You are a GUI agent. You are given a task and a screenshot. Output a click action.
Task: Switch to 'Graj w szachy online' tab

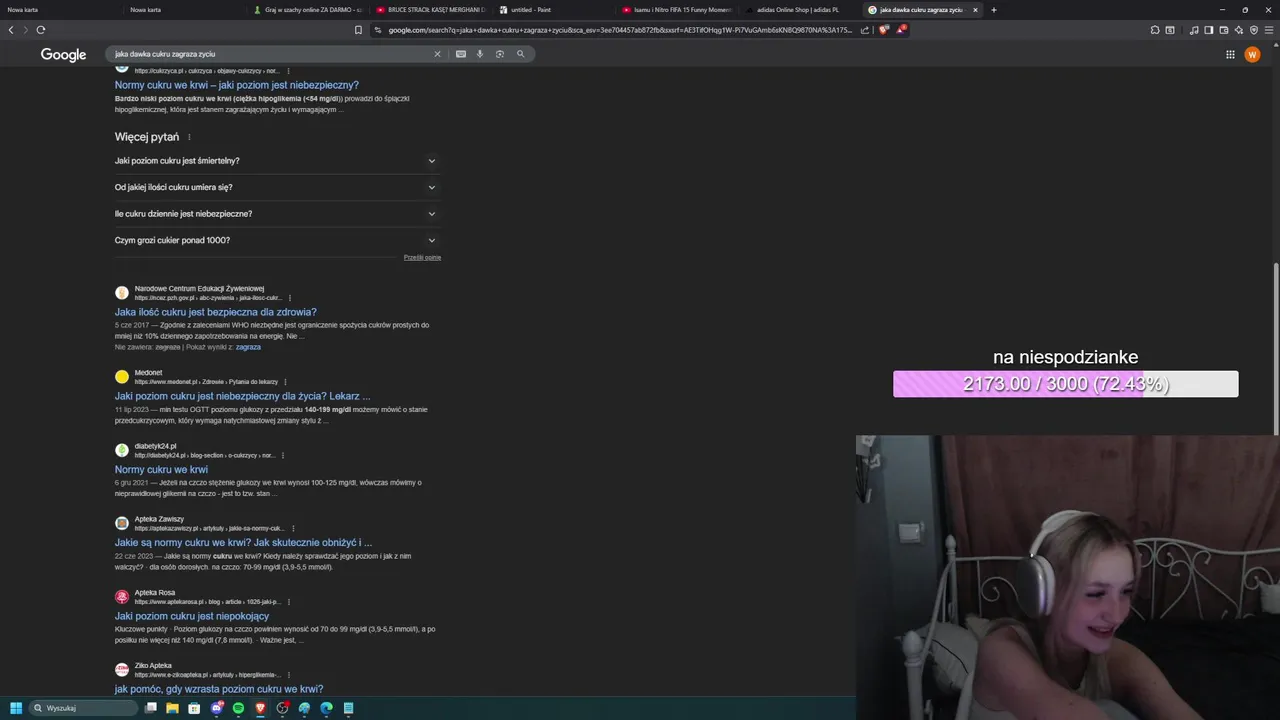(x=308, y=10)
